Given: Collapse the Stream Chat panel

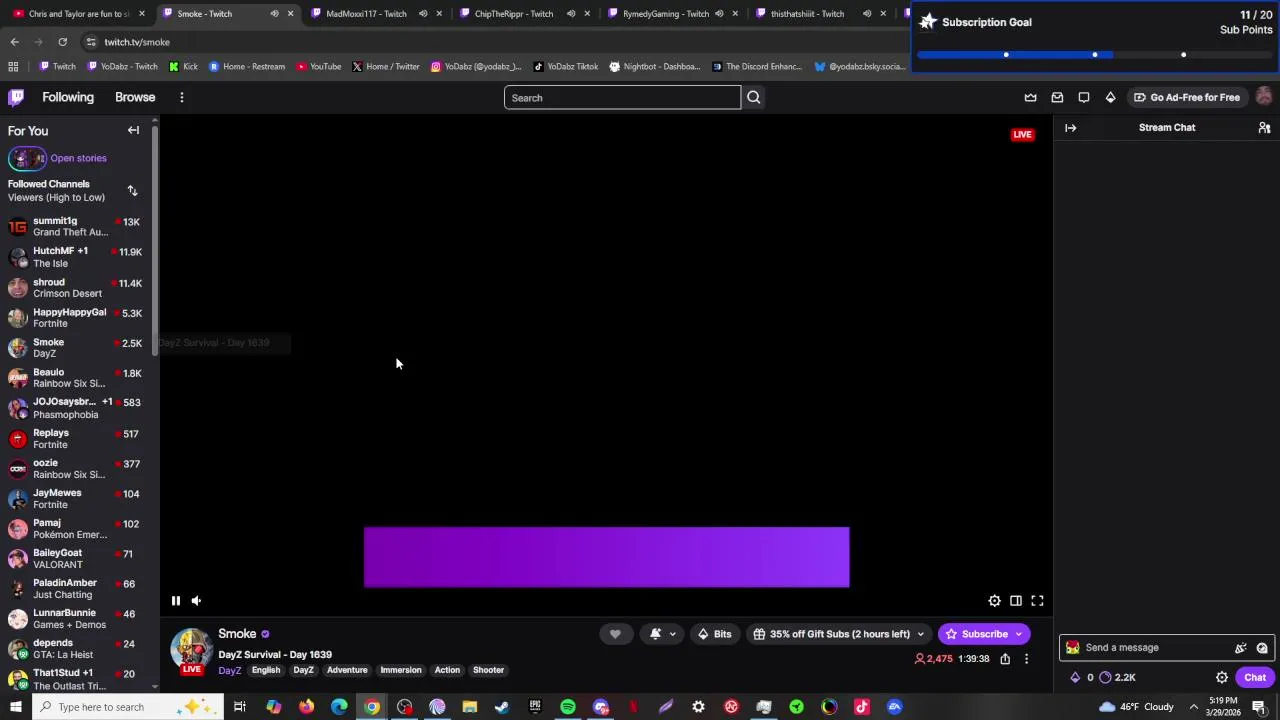Looking at the screenshot, I should [1070, 128].
